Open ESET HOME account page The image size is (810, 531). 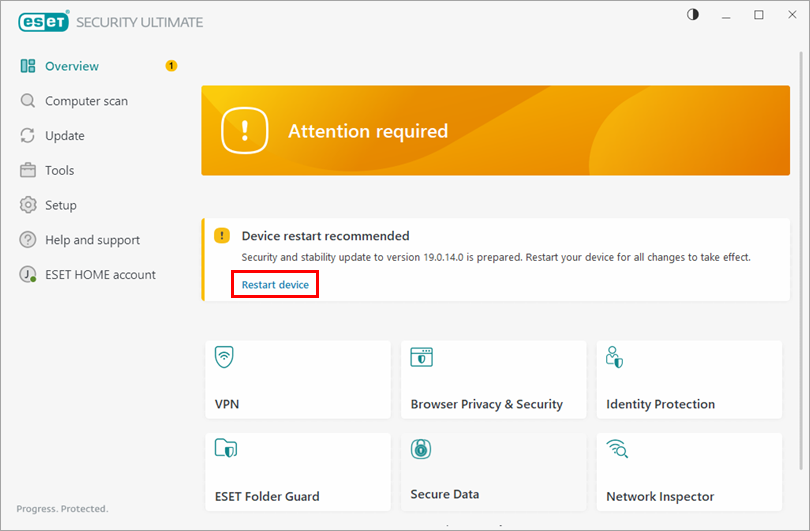point(100,275)
